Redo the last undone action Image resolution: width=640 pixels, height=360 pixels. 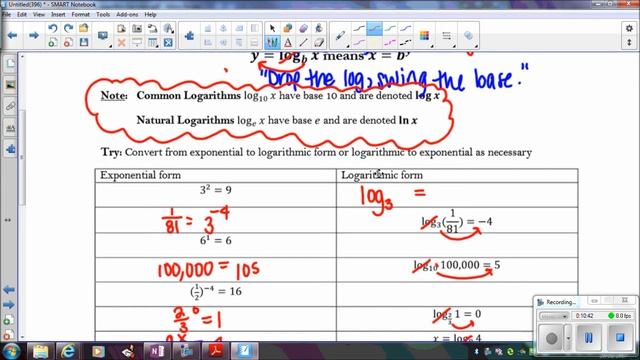tap(68, 28)
